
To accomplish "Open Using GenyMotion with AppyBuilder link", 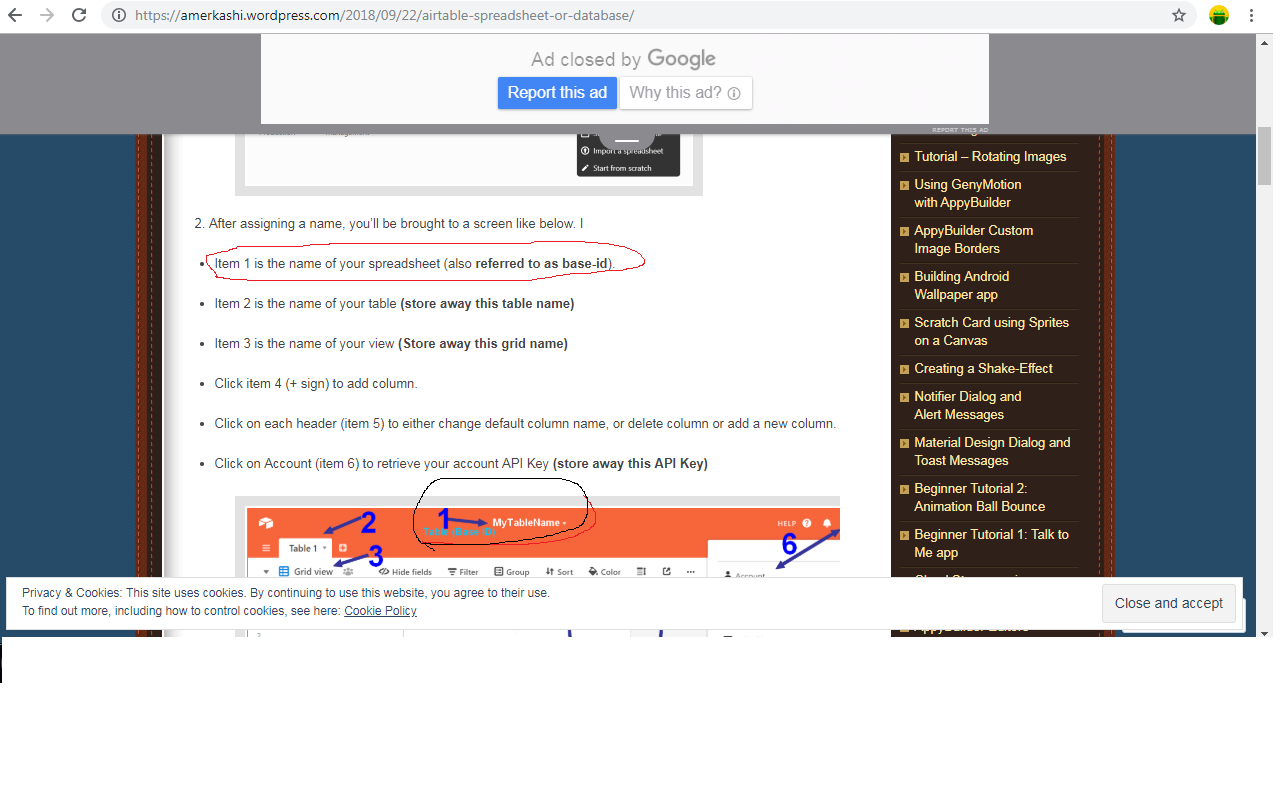I will point(967,193).
